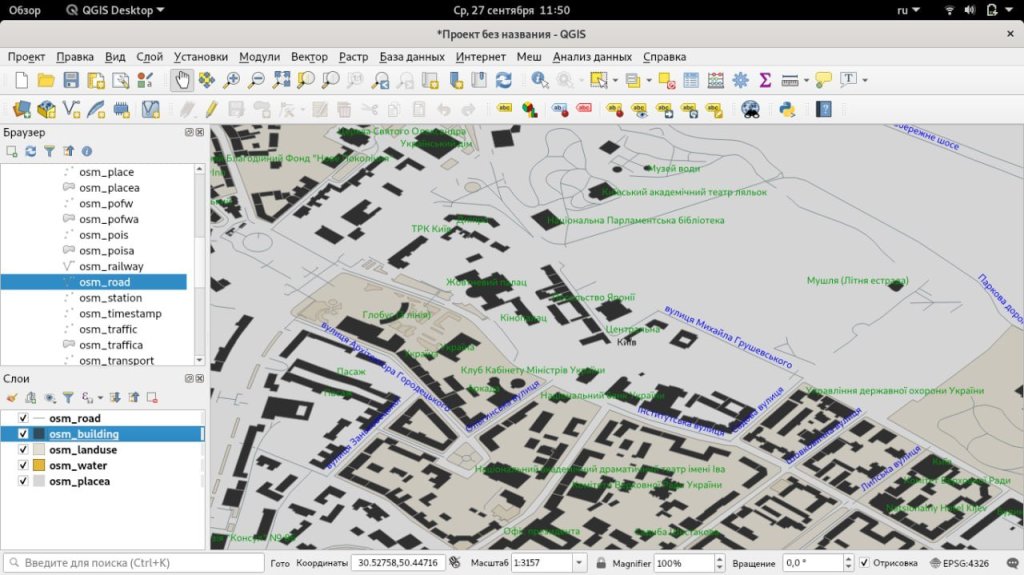Open the statistical summary sigma icon
This screenshot has width=1024, height=575.
(765, 80)
